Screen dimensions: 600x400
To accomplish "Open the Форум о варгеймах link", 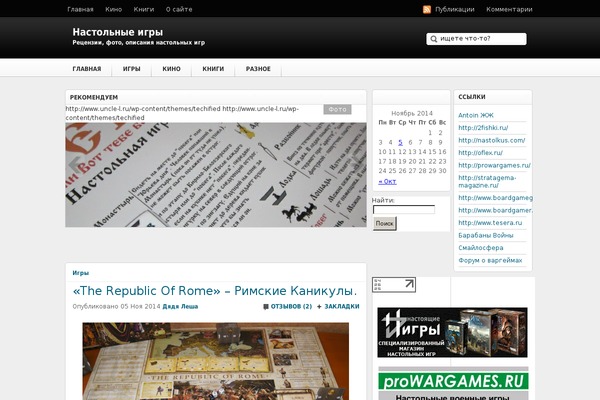I will tap(490, 260).
